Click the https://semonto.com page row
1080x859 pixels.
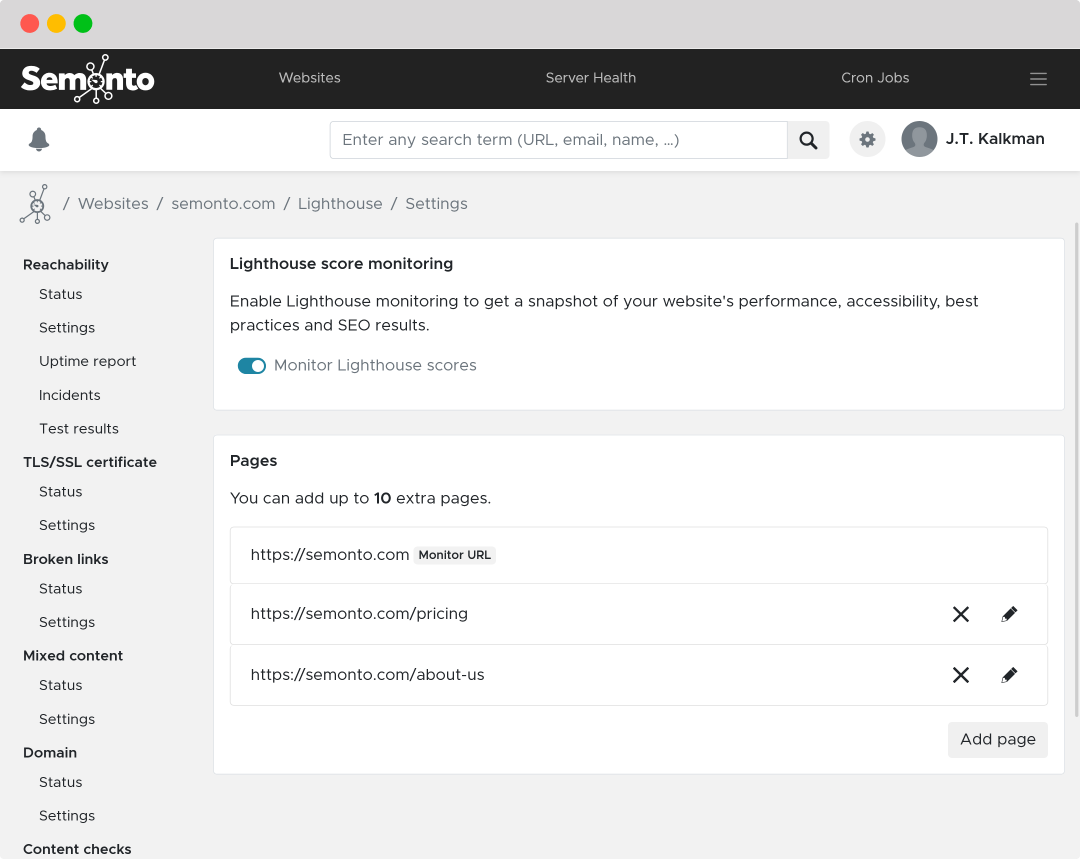(x=638, y=555)
